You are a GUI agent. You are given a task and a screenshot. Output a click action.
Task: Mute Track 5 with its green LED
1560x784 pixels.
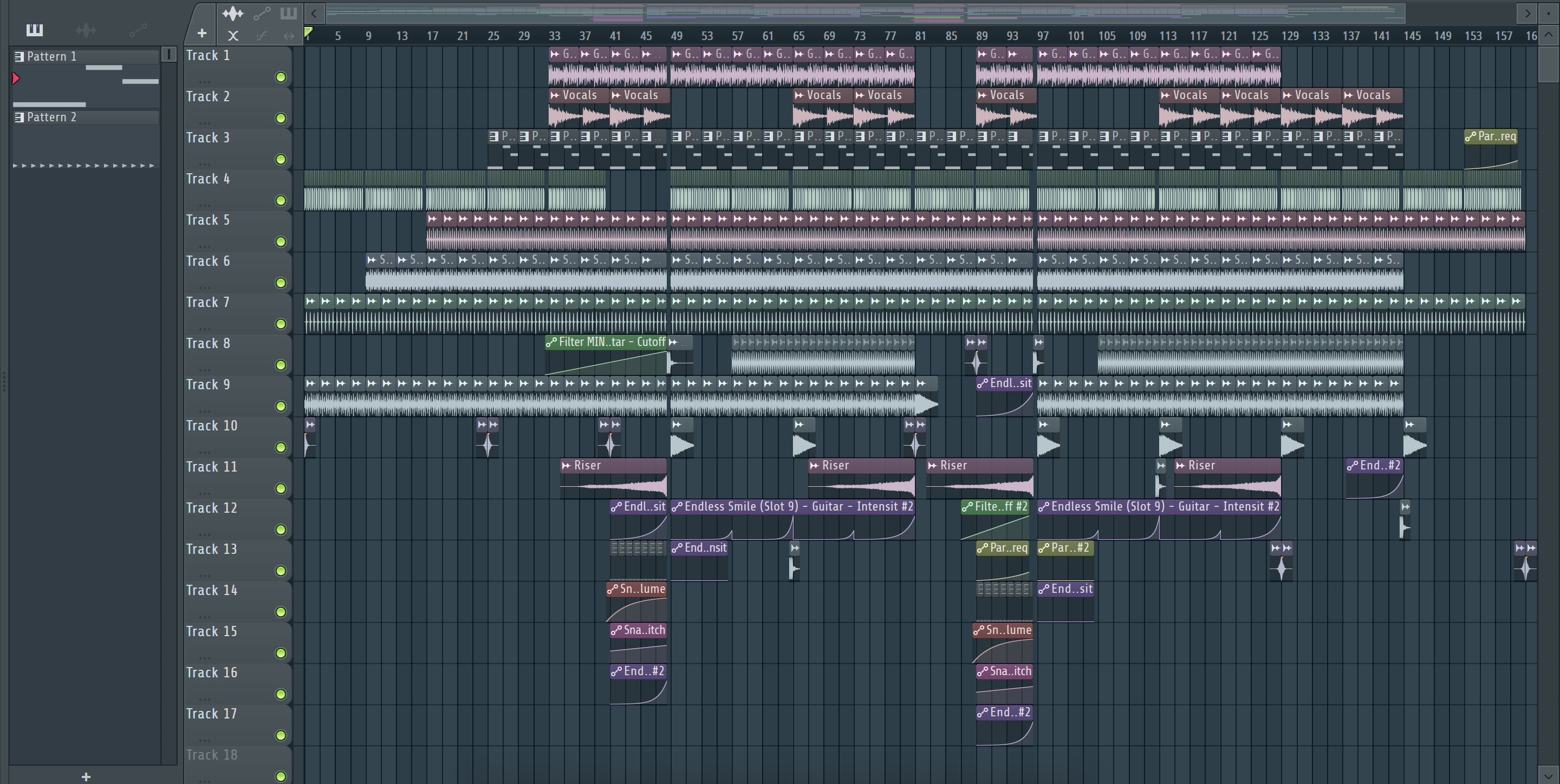(x=281, y=241)
